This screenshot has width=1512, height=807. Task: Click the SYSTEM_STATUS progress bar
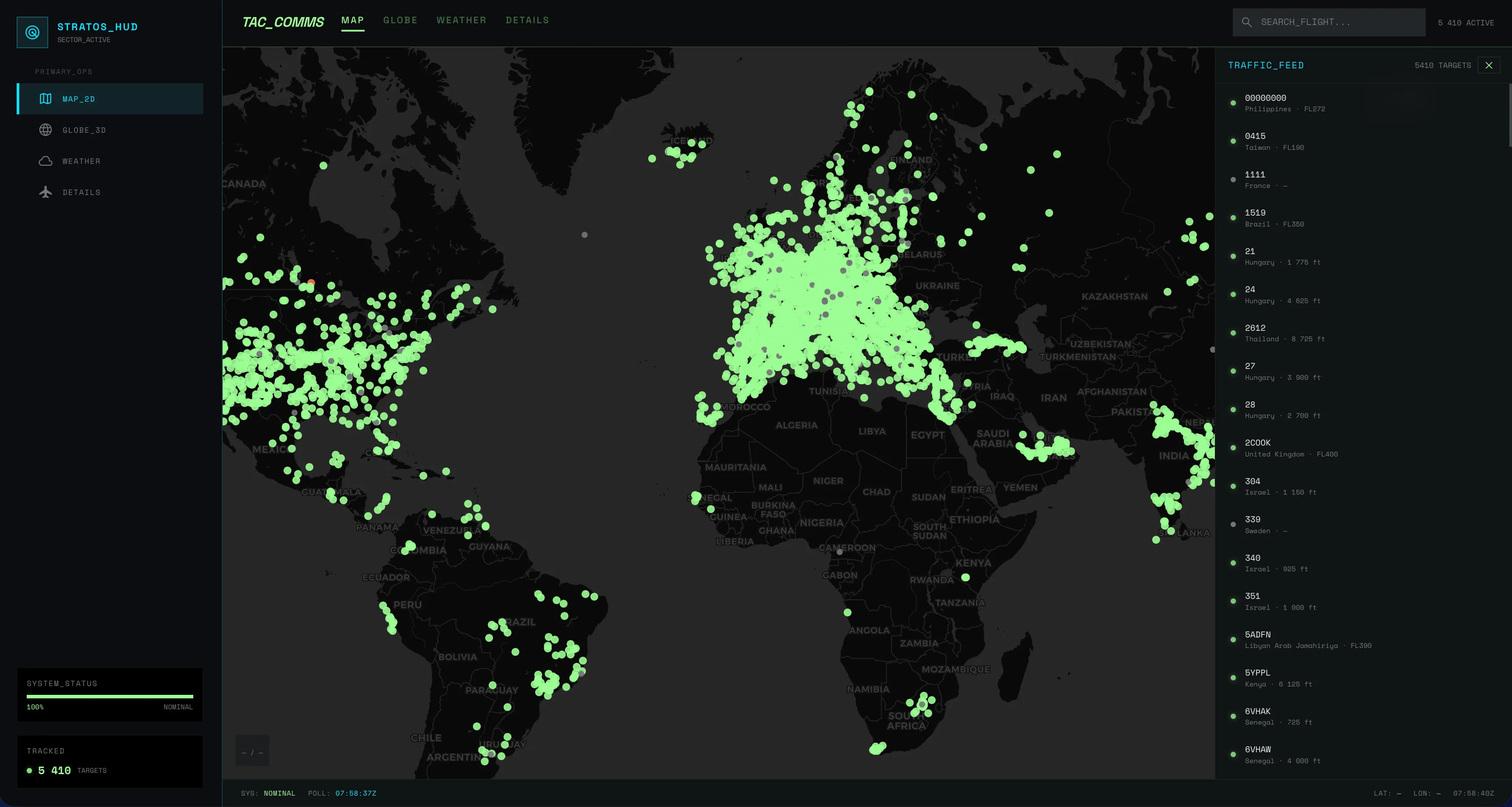[x=110, y=697]
